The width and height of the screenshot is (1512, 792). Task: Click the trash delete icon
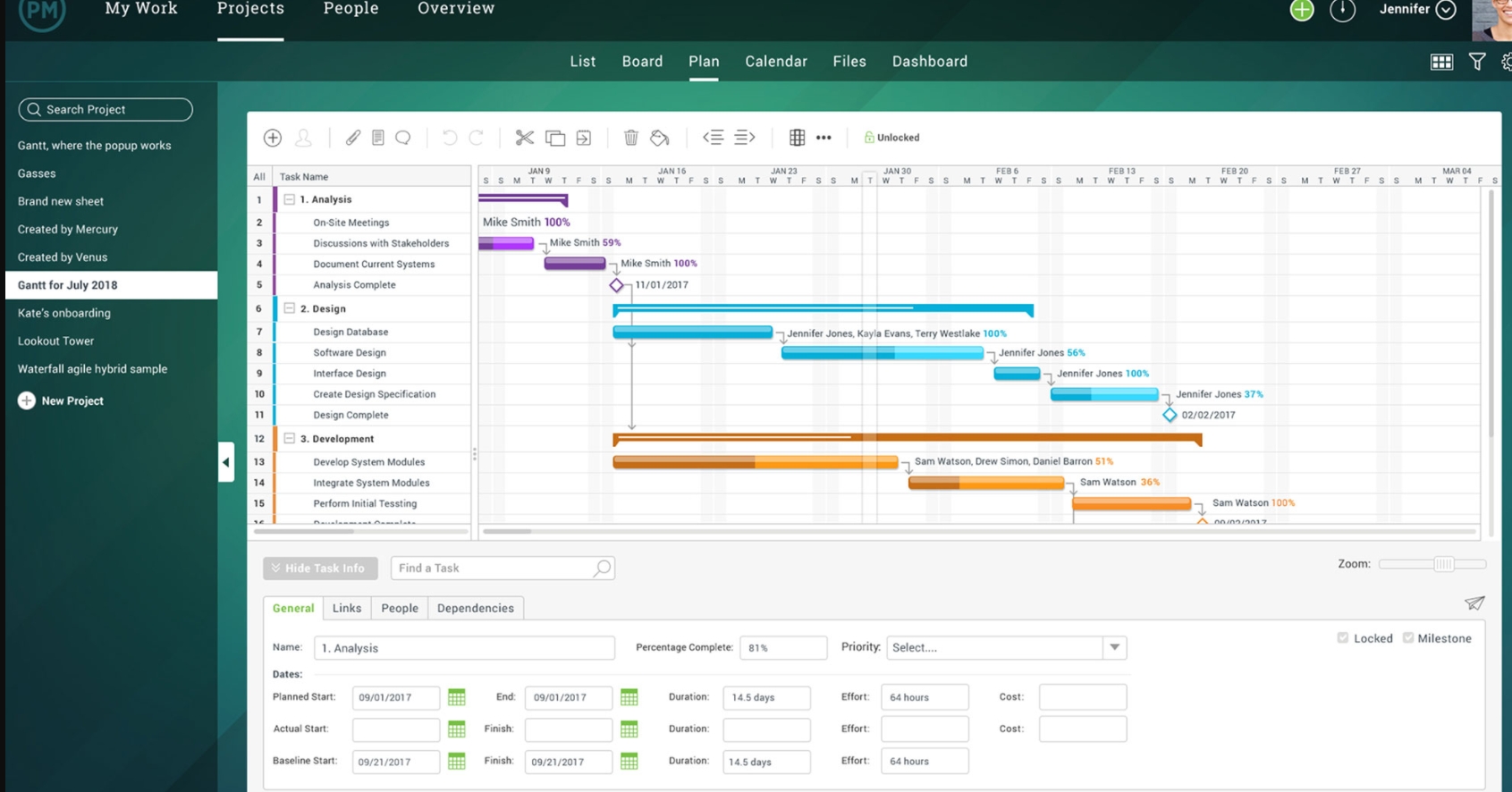pyautogui.click(x=631, y=138)
